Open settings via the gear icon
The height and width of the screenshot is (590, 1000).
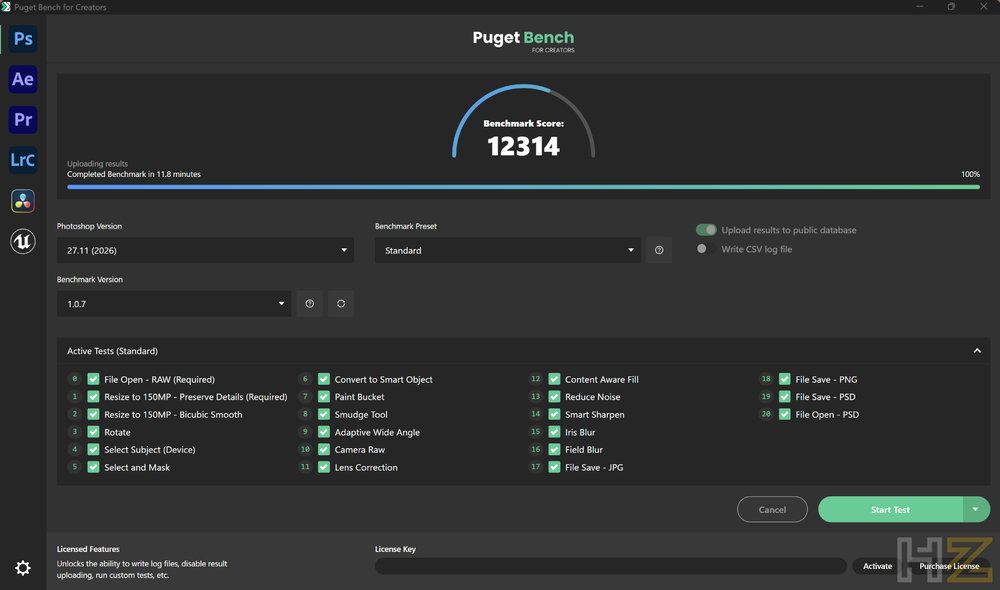pos(23,568)
